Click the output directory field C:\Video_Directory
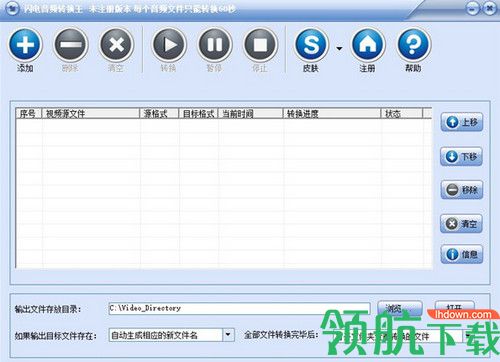The image size is (500, 362). pyautogui.click(x=239, y=308)
